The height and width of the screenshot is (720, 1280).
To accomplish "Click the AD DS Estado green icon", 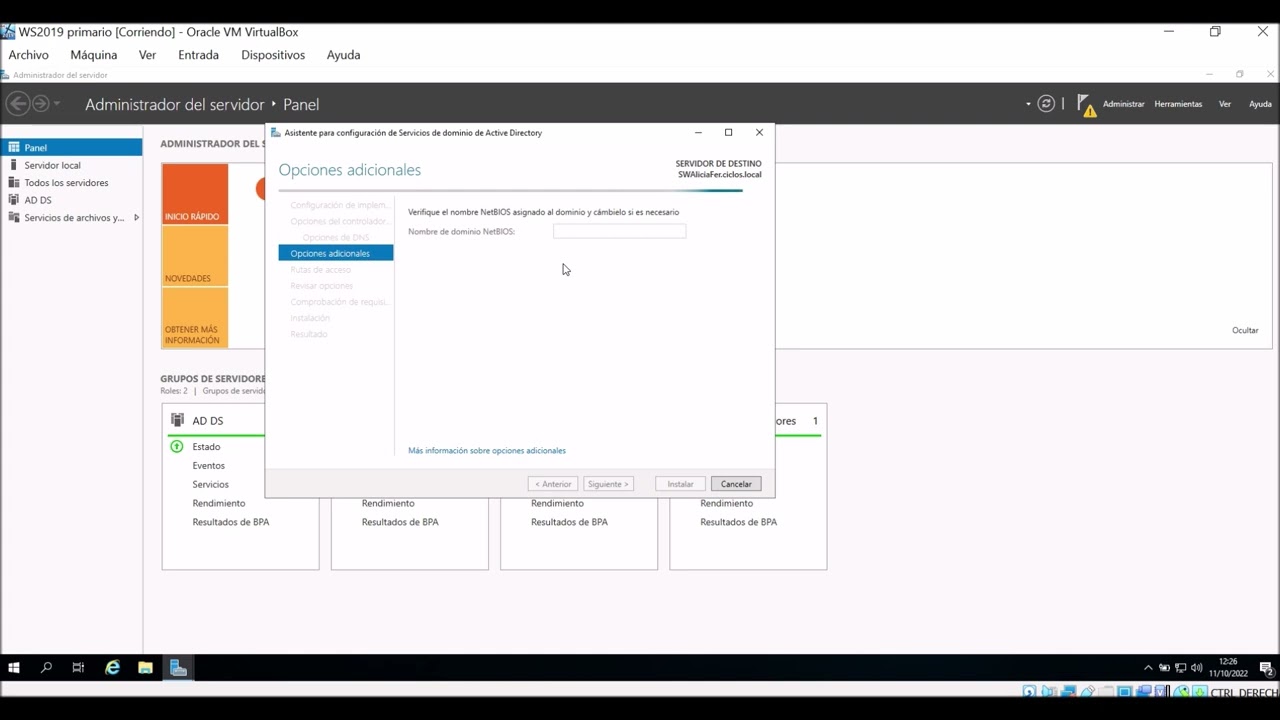I will pos(177,447).
